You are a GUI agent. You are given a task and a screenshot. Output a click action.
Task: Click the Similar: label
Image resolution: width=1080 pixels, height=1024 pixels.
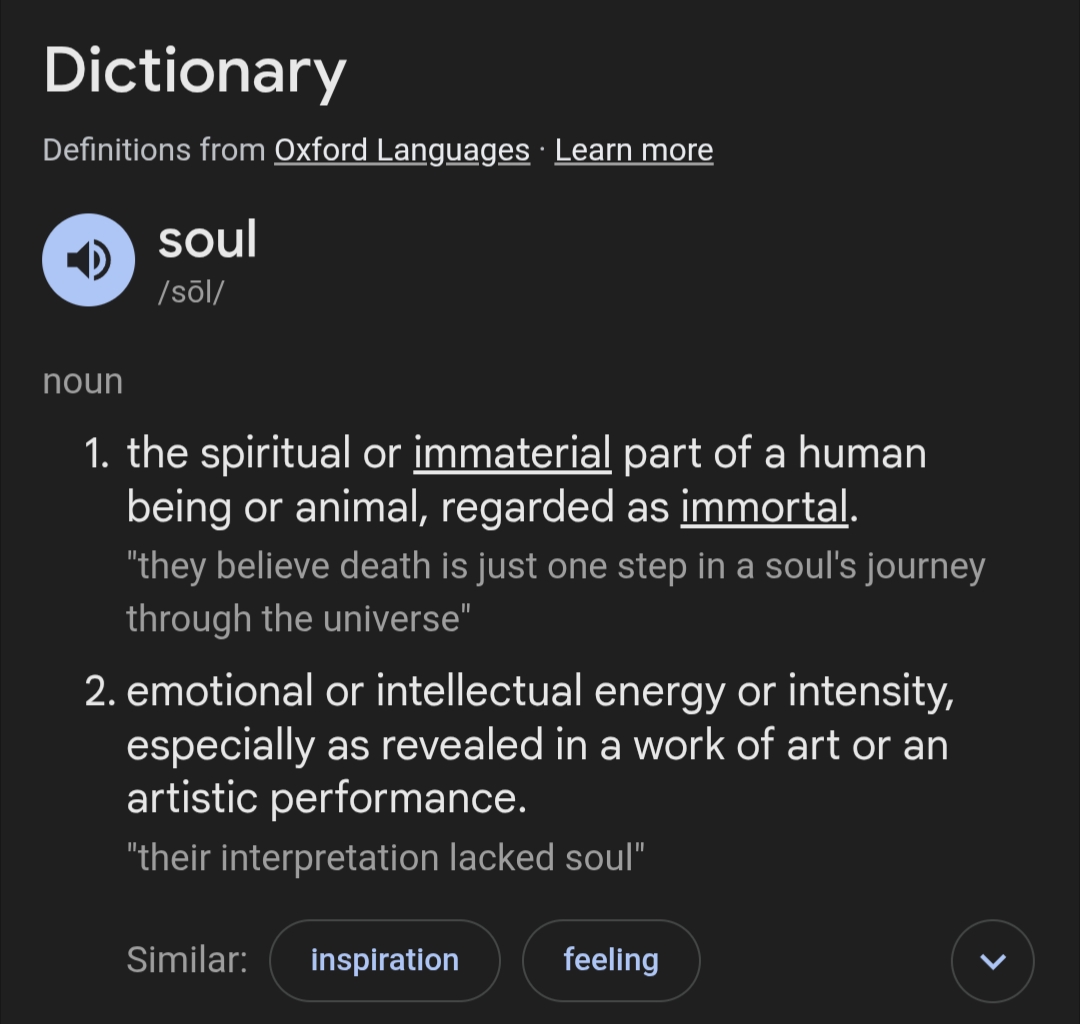click(186, 960)
